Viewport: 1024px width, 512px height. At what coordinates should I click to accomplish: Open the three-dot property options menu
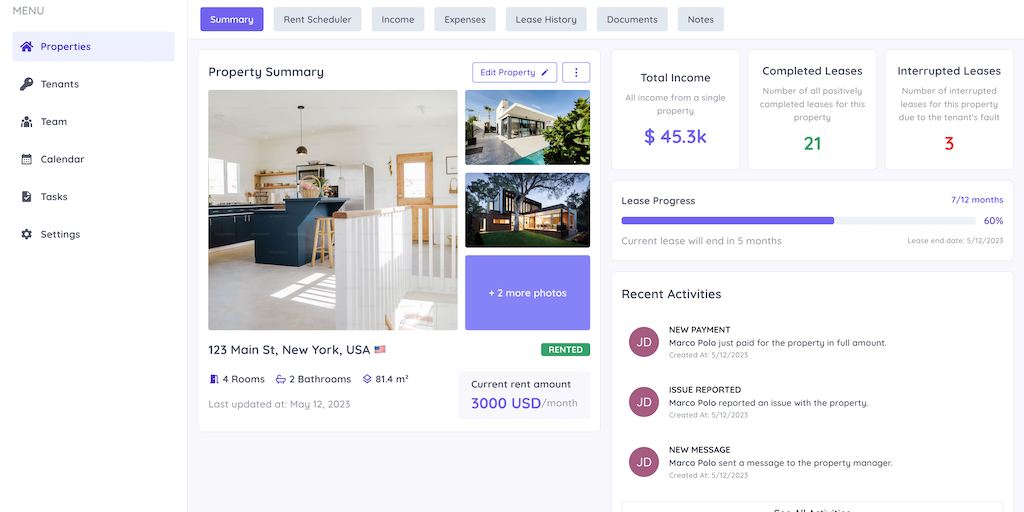(x=576, y=72)
